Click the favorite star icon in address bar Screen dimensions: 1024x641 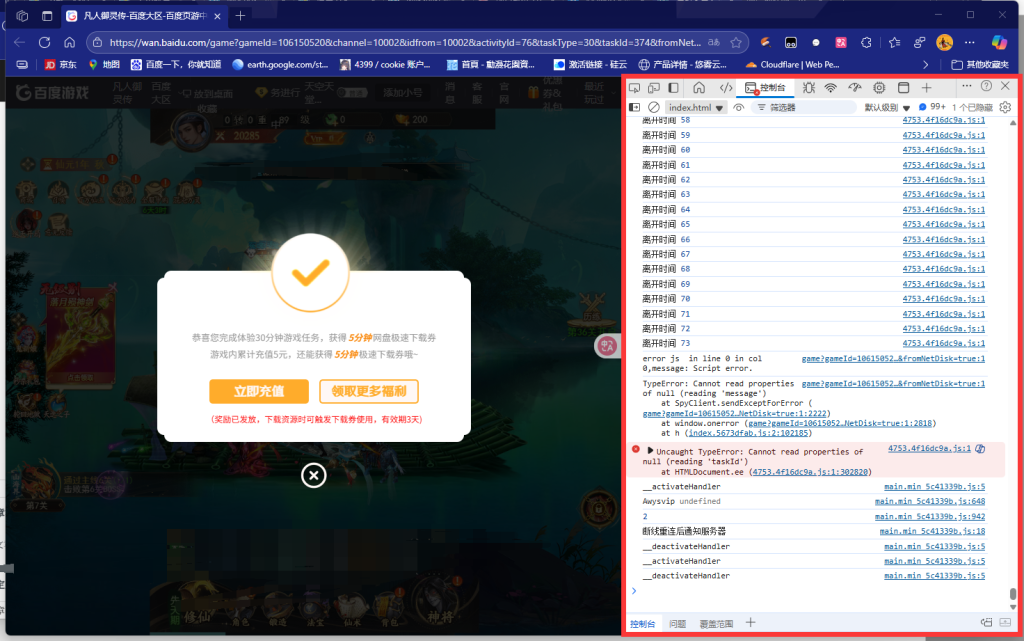coord(736,42)
